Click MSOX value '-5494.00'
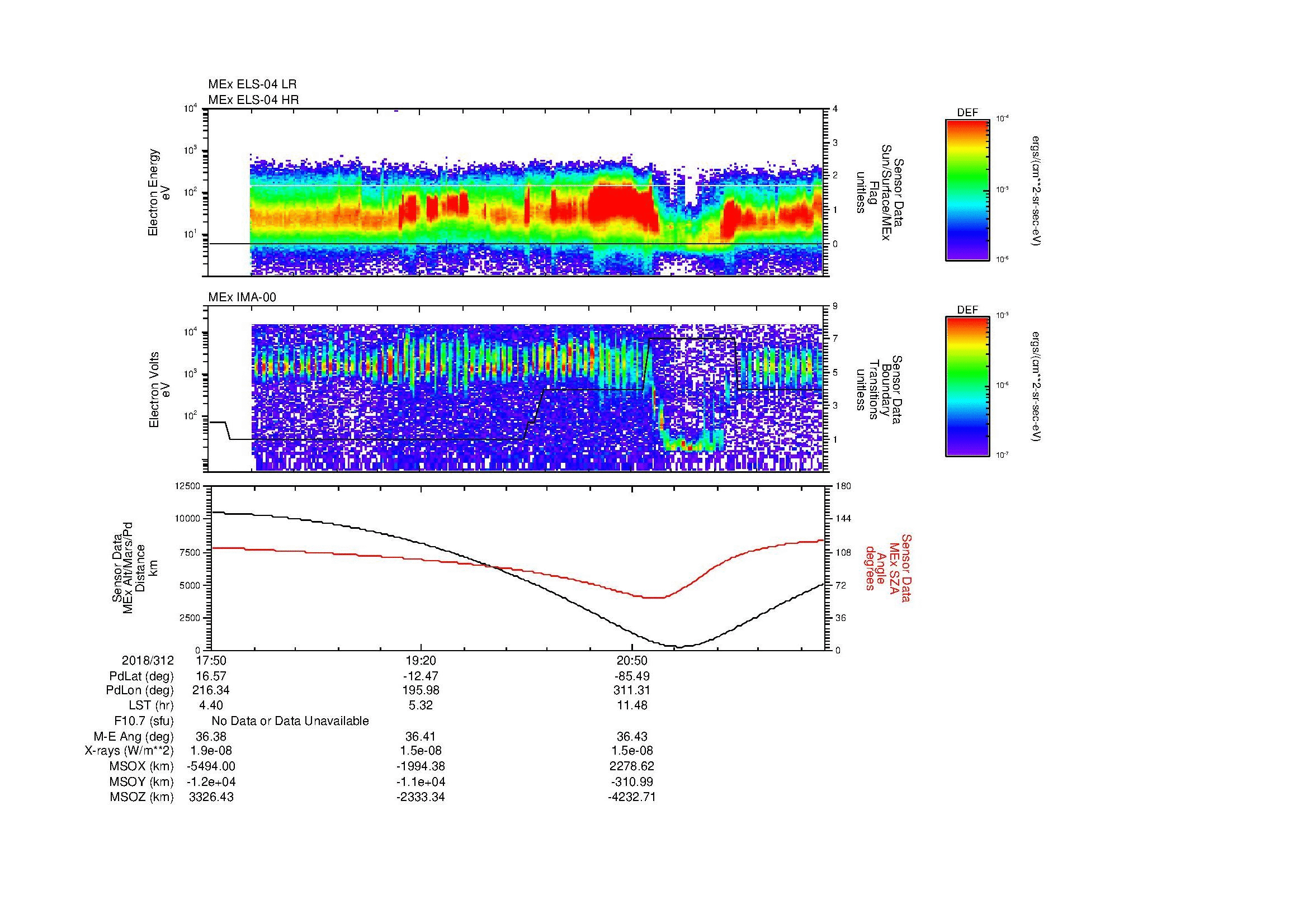The width and height of the screenshot is (1308, 924). 211,766
